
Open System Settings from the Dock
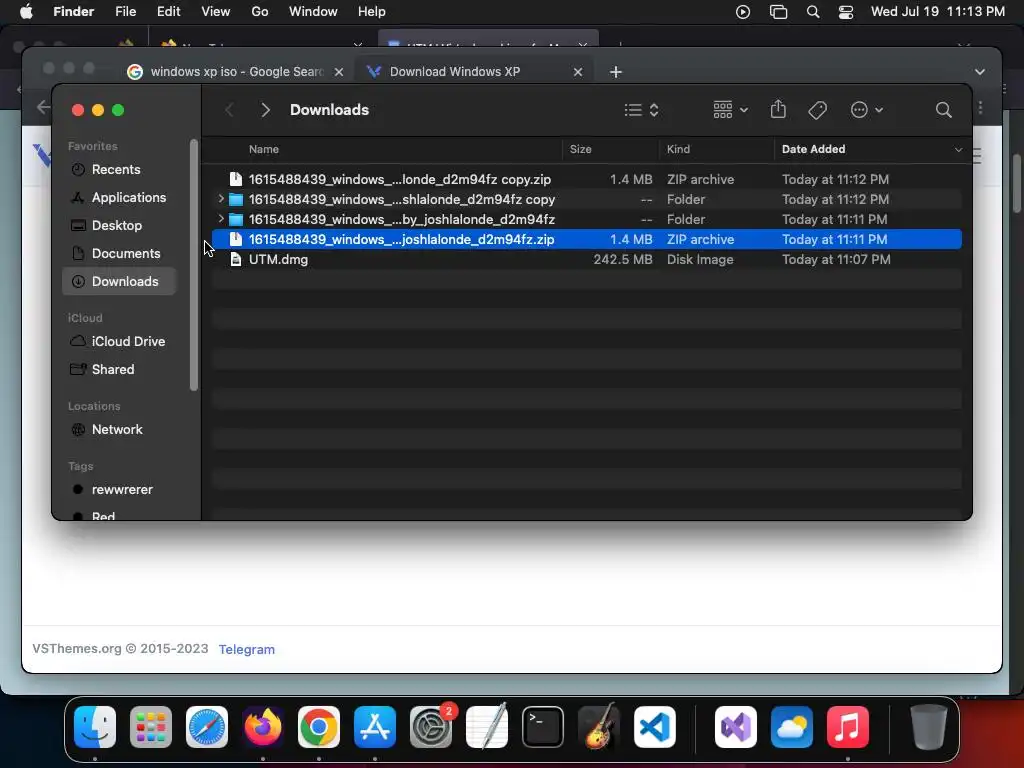pyautogui.click(x=431, y=727)
